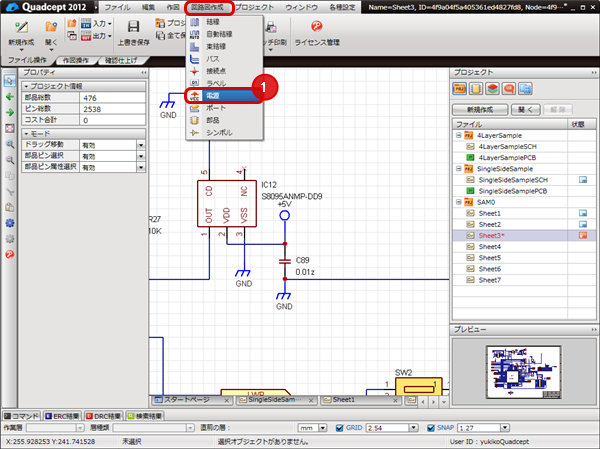Open the 各種設定 settings menu
600x449 pixels.
point(342,7)
